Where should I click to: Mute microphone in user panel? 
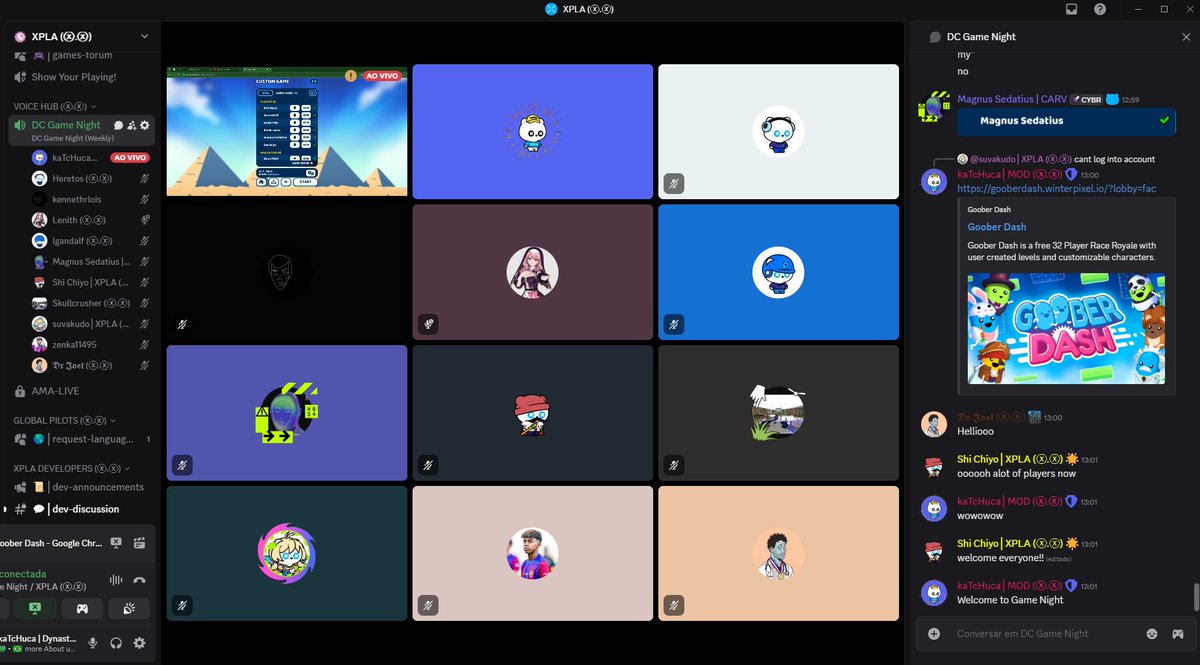tap(93, 643)
